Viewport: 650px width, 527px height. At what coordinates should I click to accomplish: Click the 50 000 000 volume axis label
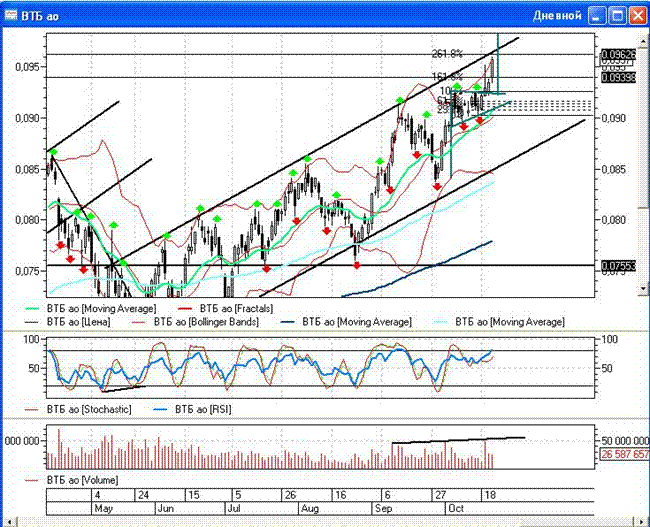coord(625,441)
